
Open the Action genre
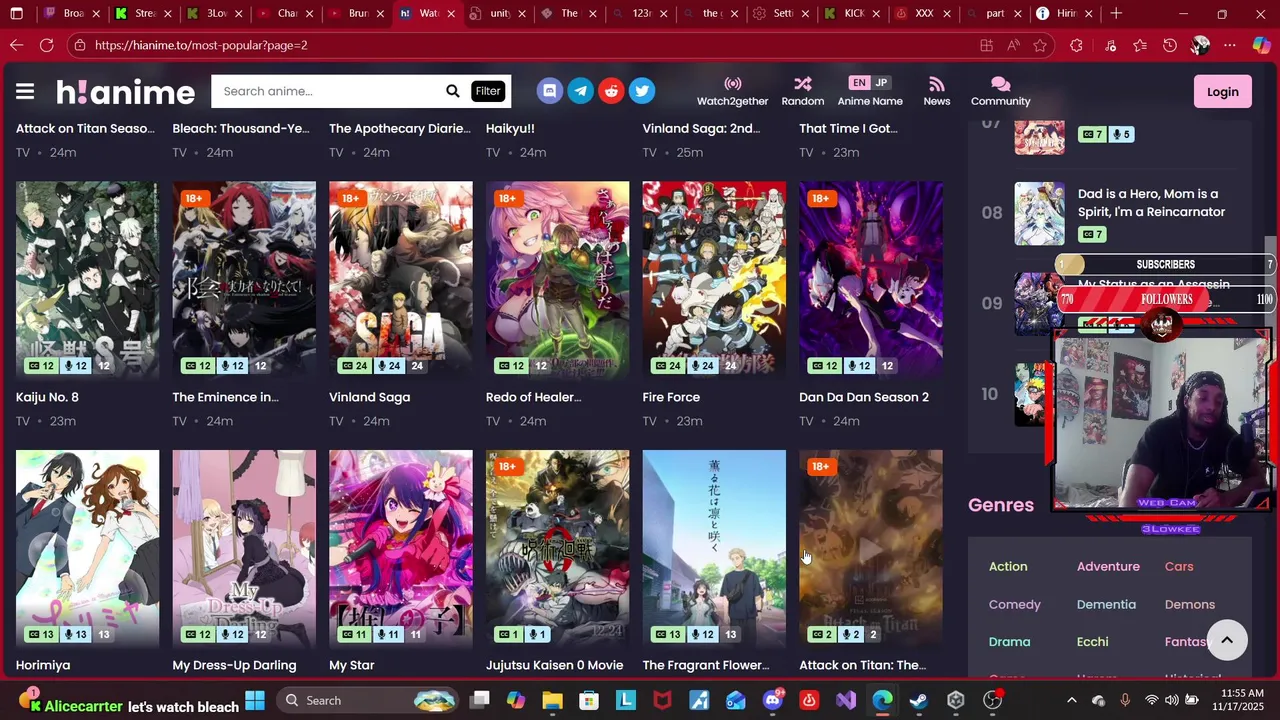coord(1008,566)
